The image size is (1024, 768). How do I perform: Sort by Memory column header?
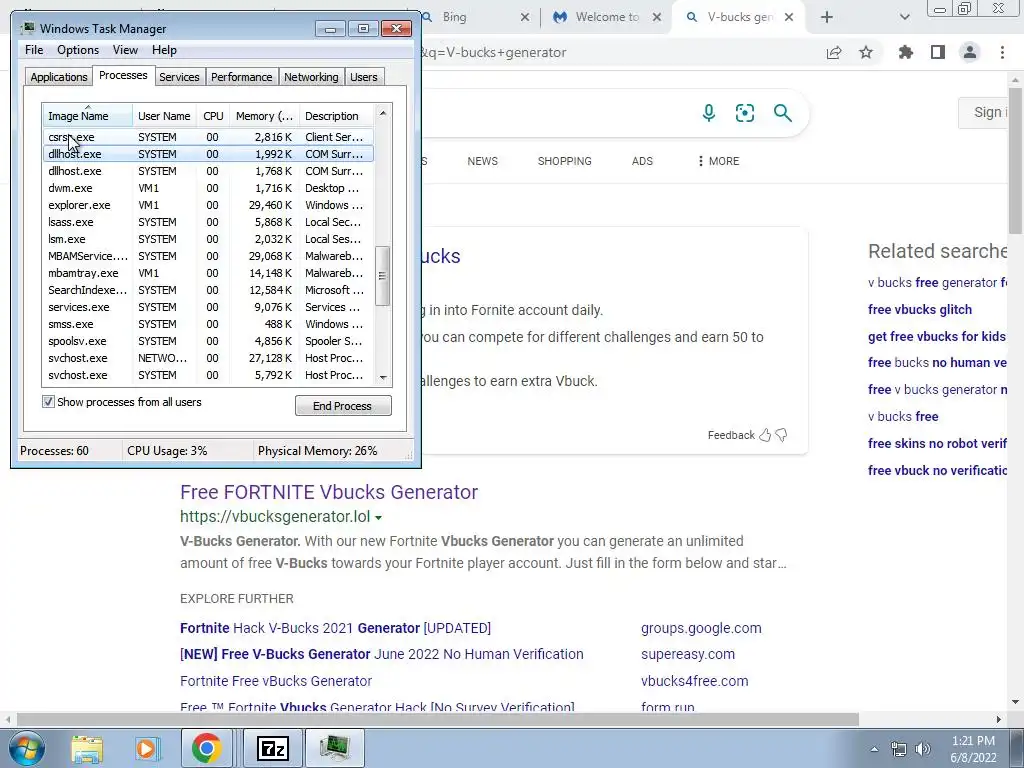[x=264, y=116]
